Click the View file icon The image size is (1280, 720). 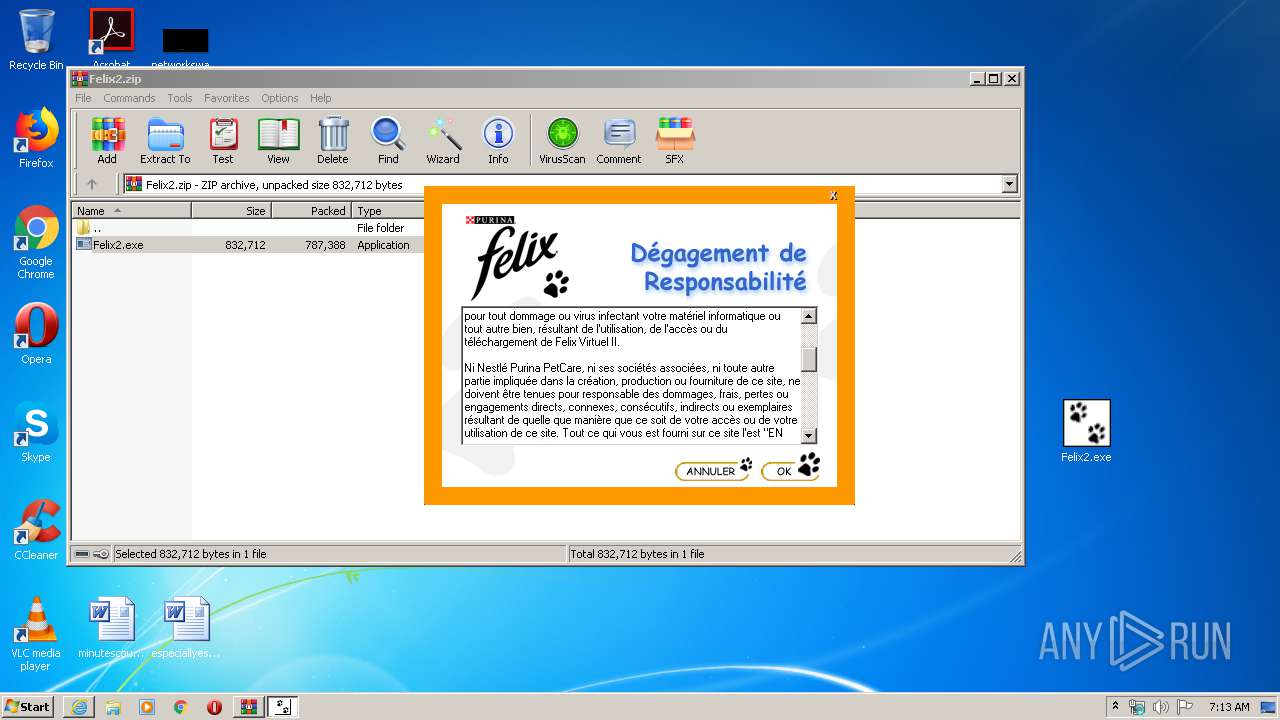point(278,140)
